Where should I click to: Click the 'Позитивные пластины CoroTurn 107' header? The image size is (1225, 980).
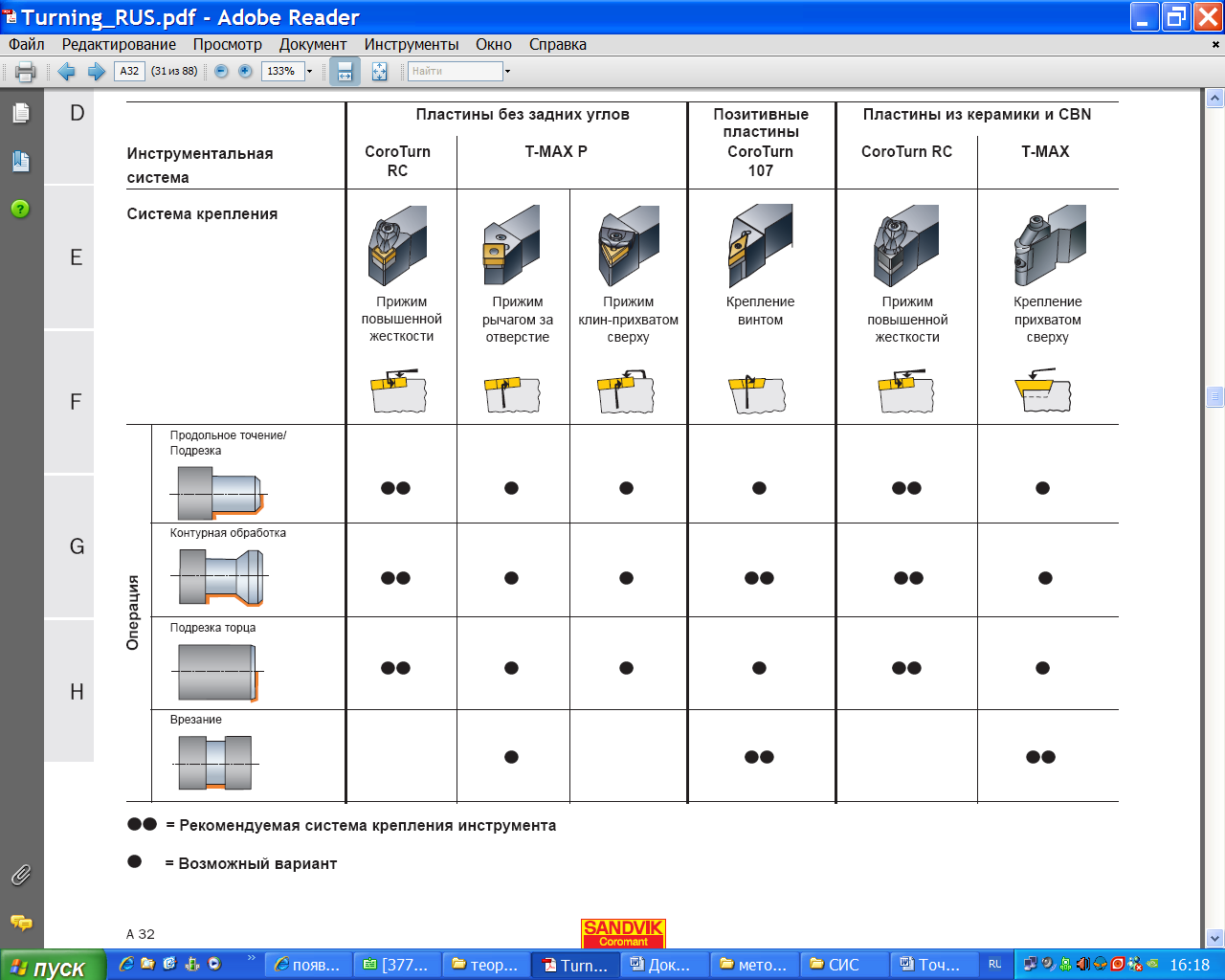[x=761, y=142]
